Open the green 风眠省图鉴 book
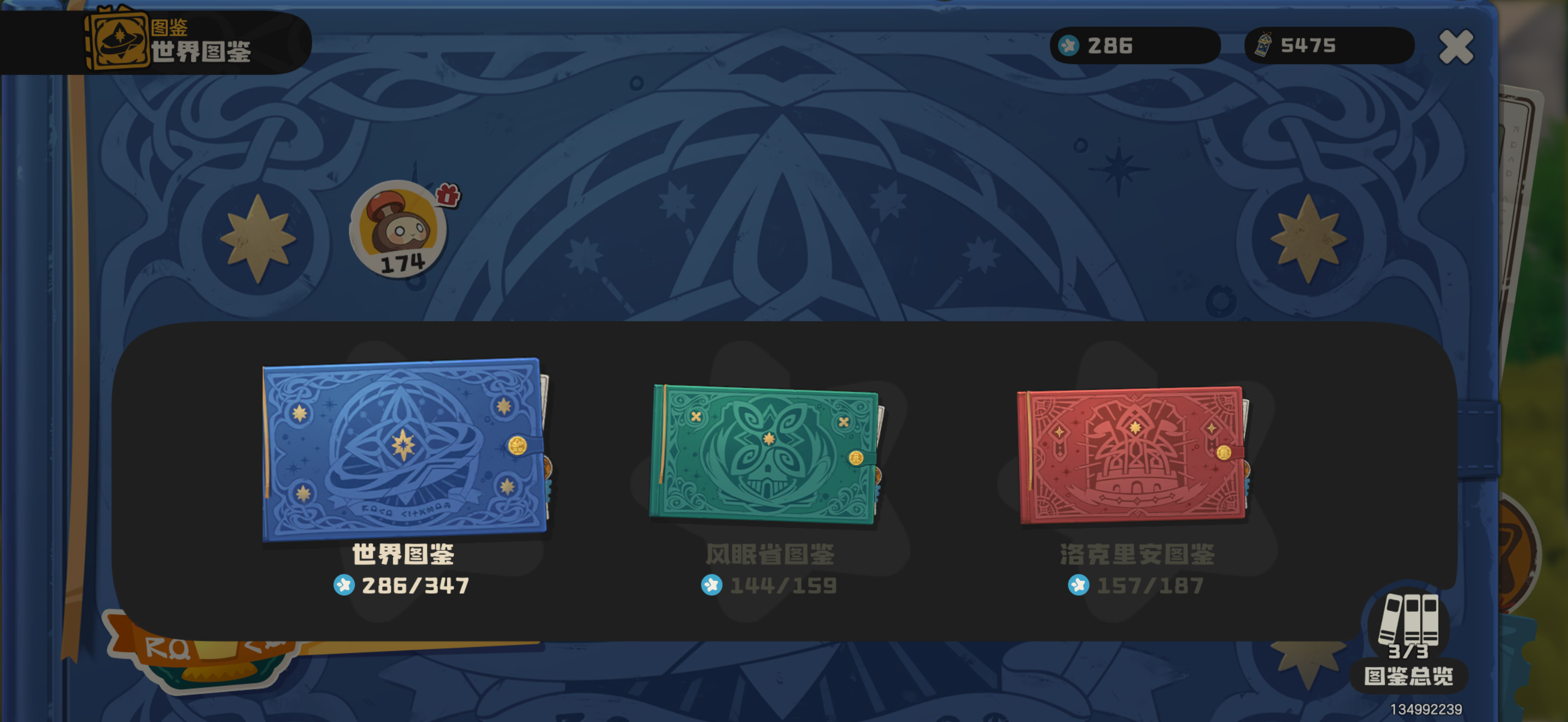1568x722 pixels. 767,454
